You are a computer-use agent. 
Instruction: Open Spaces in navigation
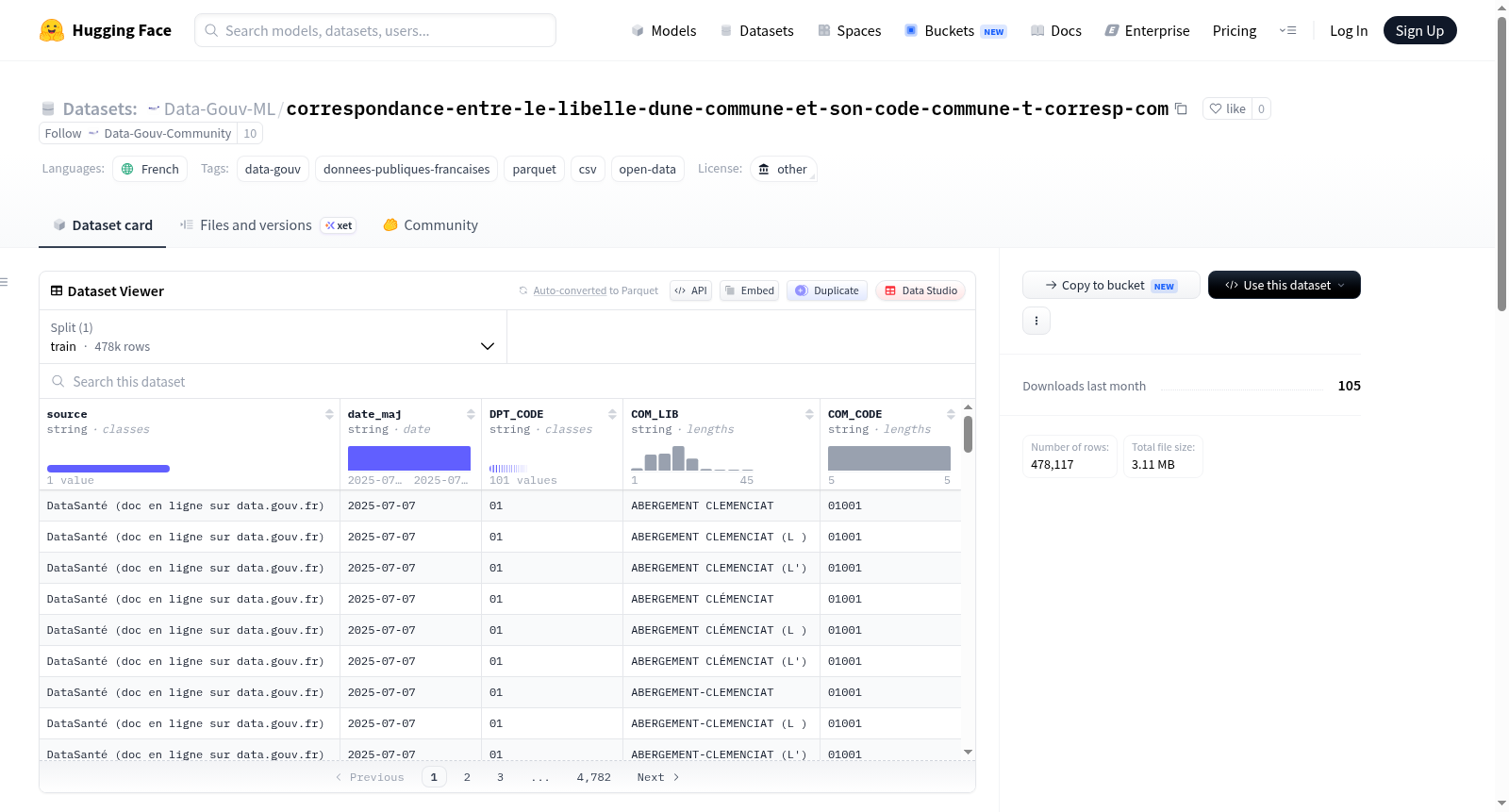coord(850,30)
